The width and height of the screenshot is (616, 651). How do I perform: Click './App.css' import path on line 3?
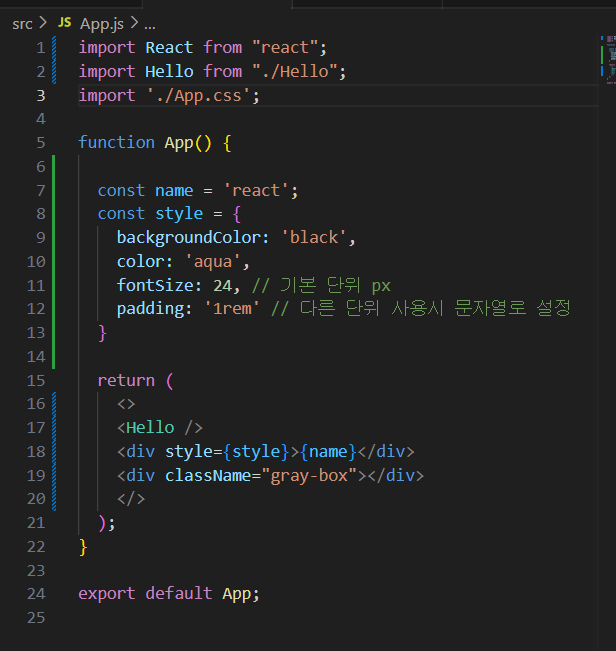[198, 95]
